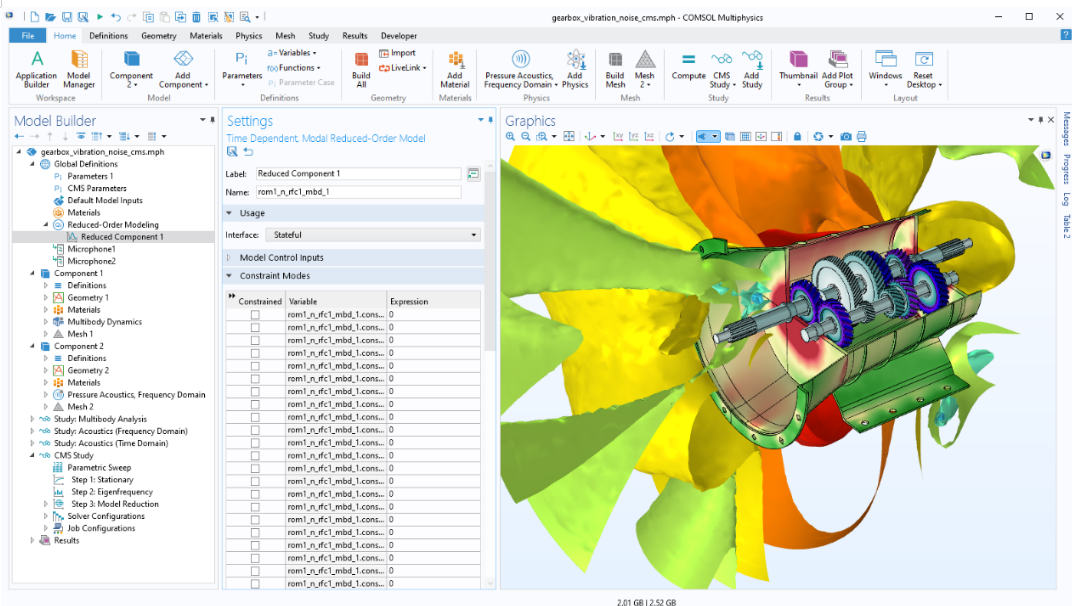Open the Windows layout dropdown

(x=885, y=69)
